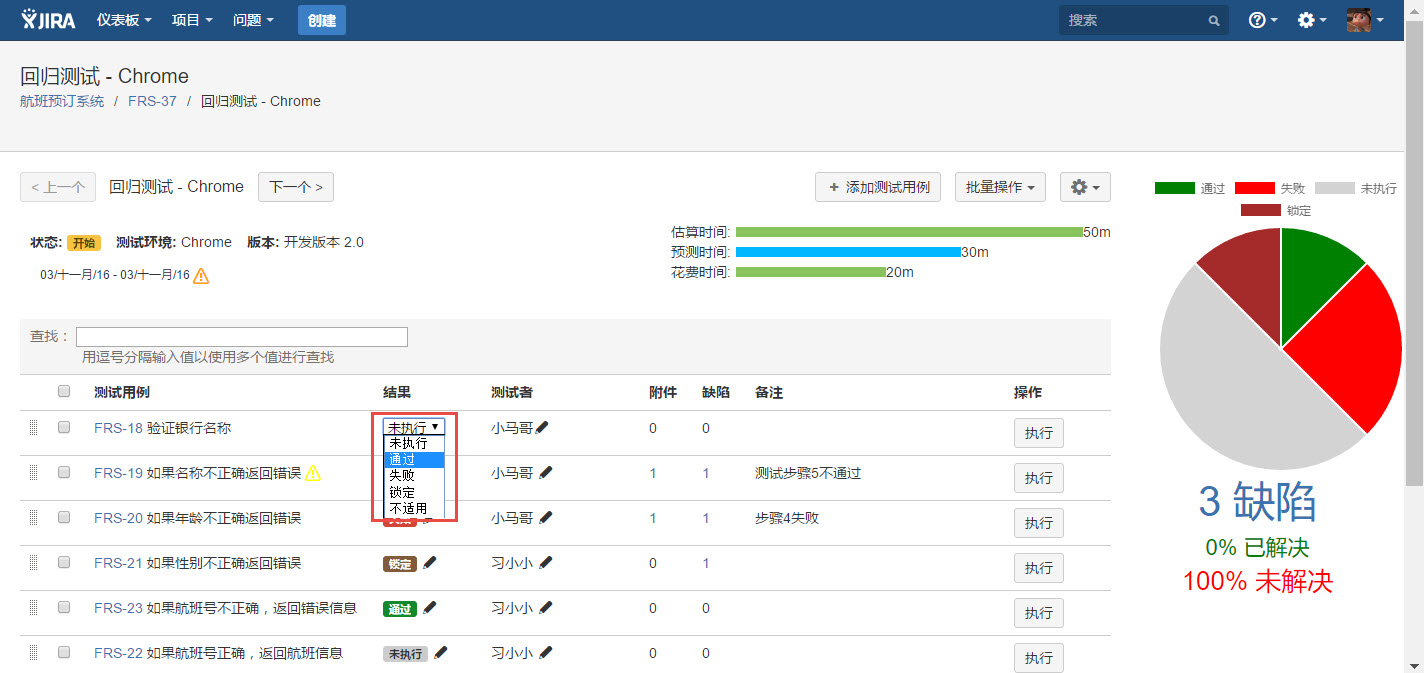Viewport: 1424px width, 673px height.
Task: Collapse the FRS-18 result select box
Action: coord(414,427)
